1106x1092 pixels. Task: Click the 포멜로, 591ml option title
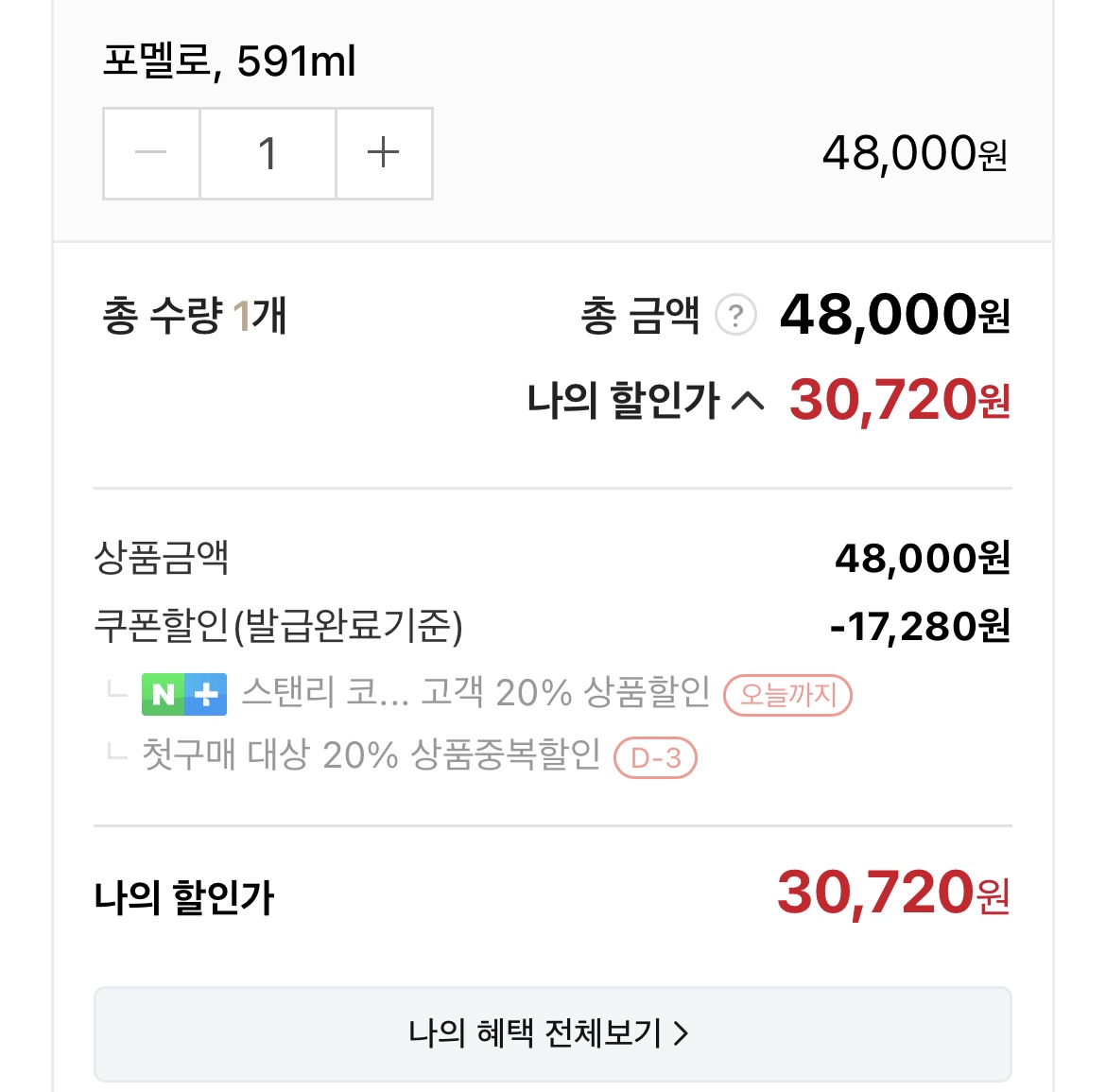(x=229, y=61)
